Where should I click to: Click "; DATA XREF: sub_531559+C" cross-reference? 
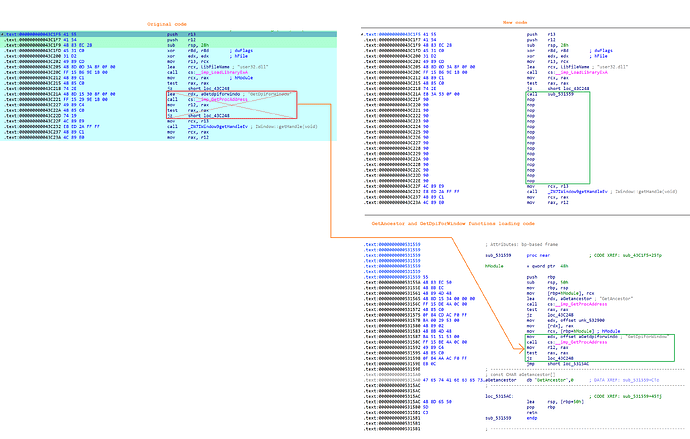[624, 380]
